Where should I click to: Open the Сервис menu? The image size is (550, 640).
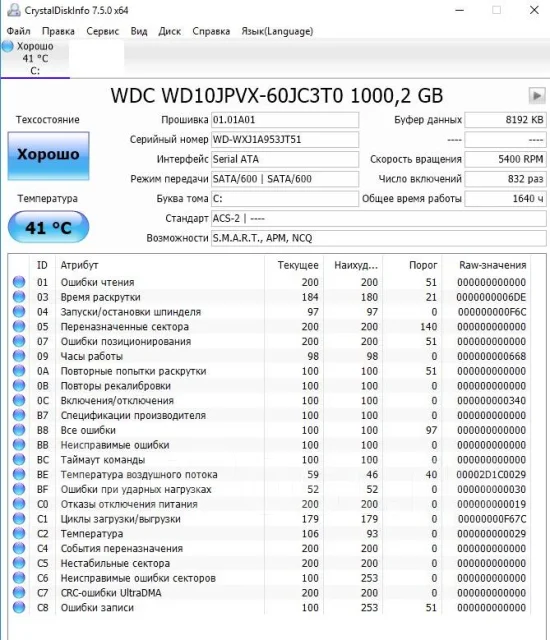click(102, 31)
